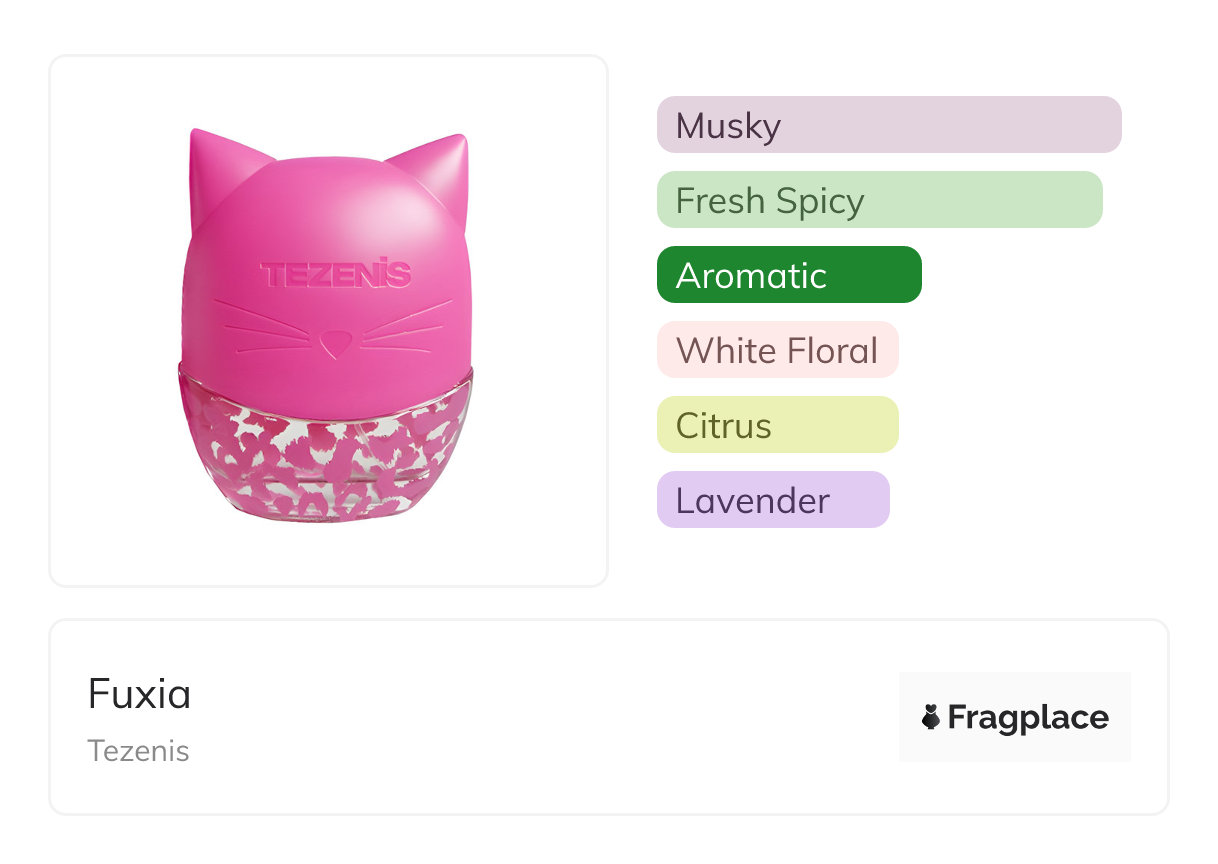Select the purple Lavender accord bar

pos(772,500)
